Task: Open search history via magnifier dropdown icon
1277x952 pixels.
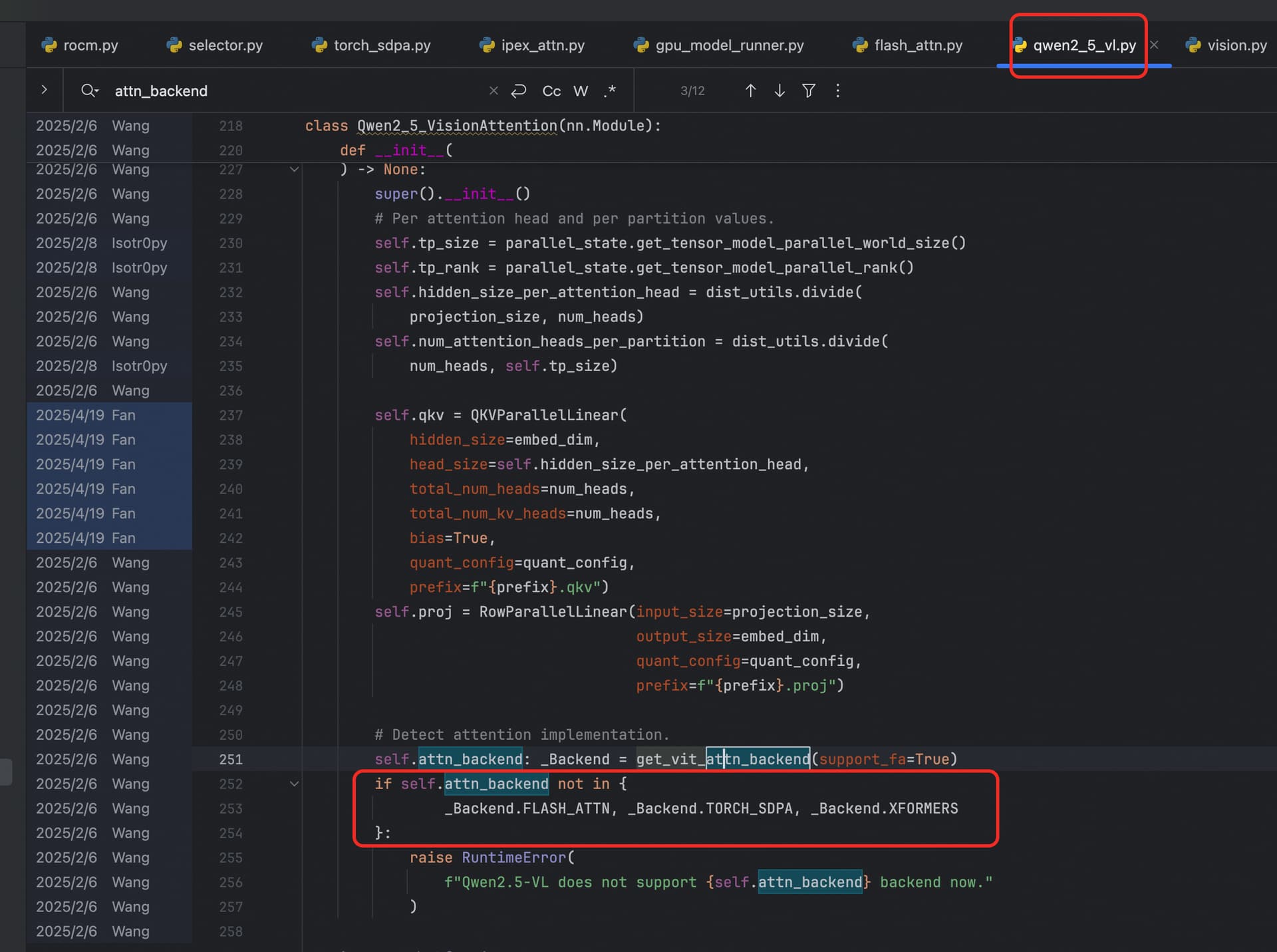Action: click(x=89, y=90)
